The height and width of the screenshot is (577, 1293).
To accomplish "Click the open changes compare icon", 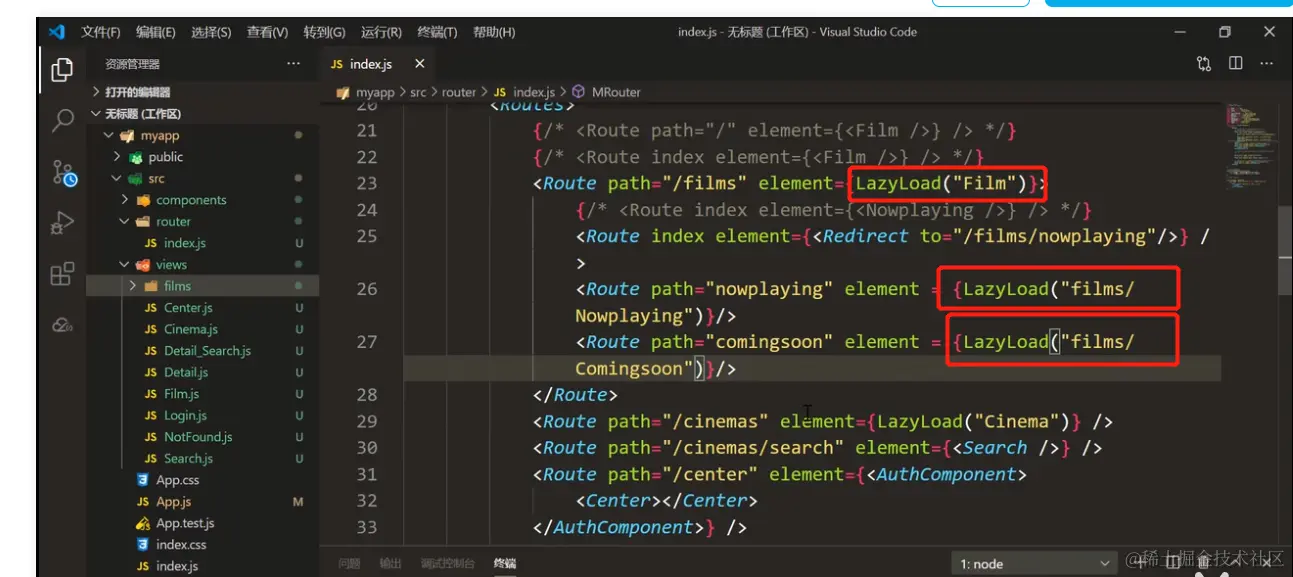I will pos(1204,64).
